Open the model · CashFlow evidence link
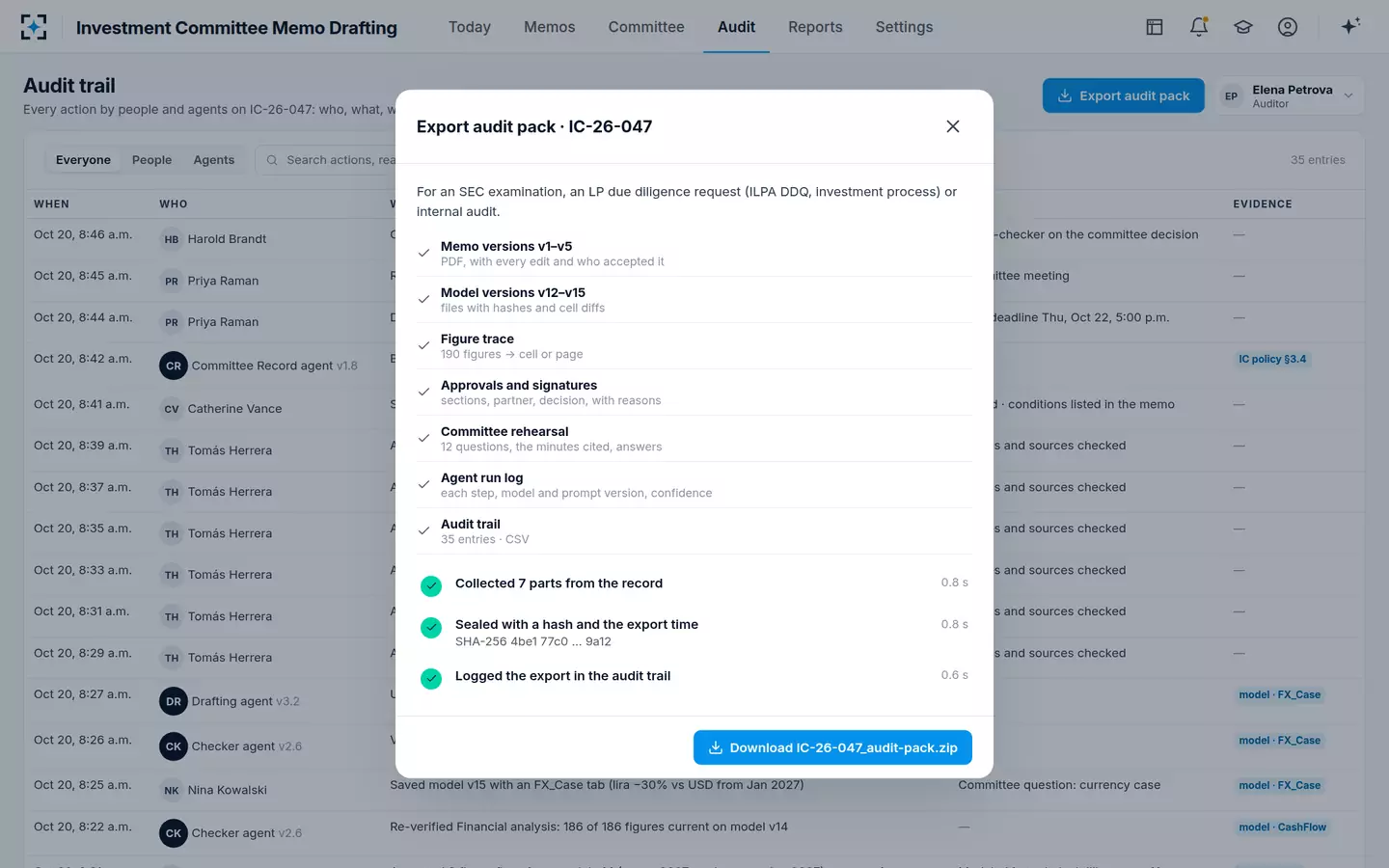This screenshot has width=1389, height=868. (1282, 827)
